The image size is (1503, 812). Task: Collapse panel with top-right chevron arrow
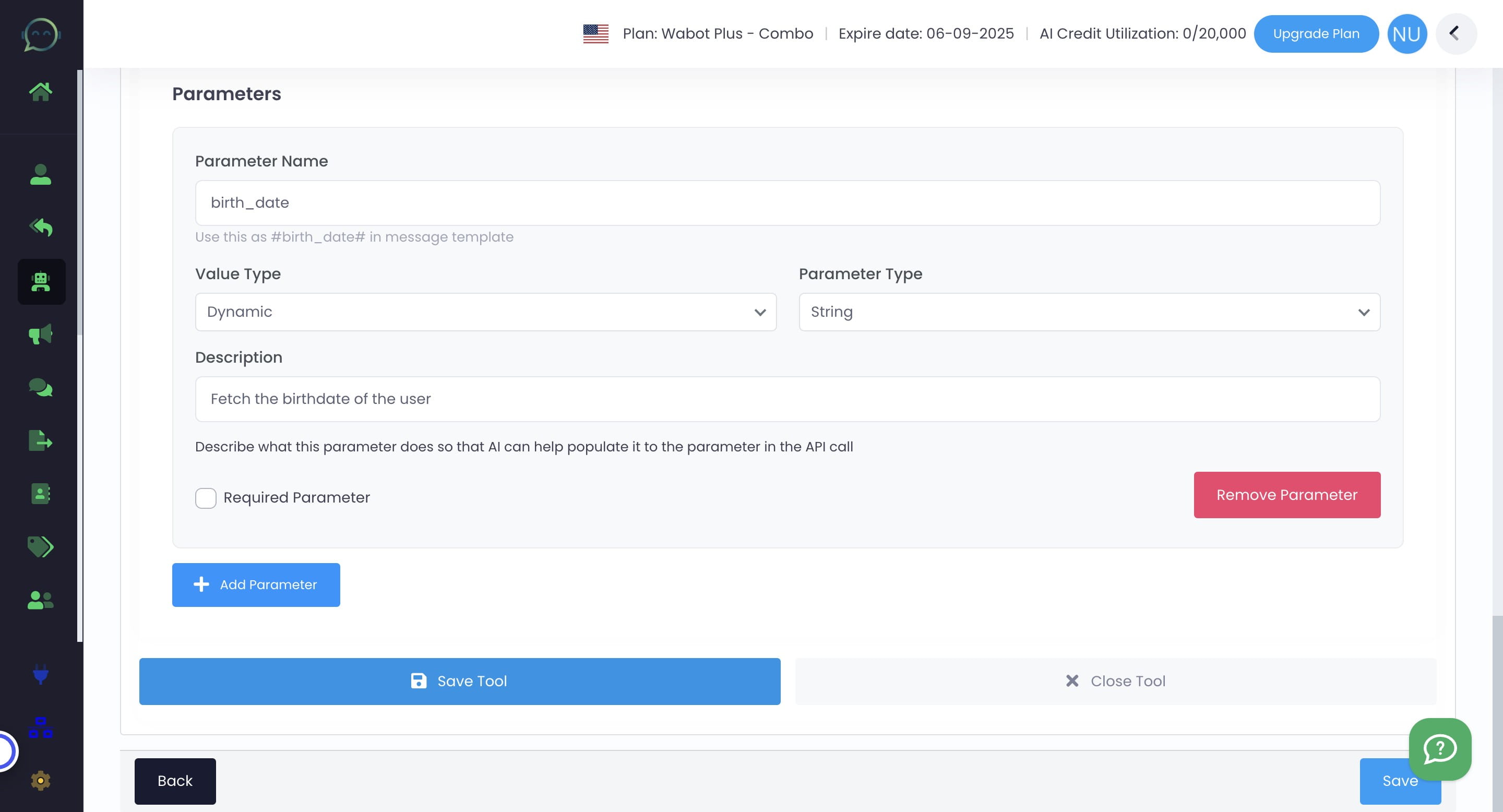[x=1455, y=34]
